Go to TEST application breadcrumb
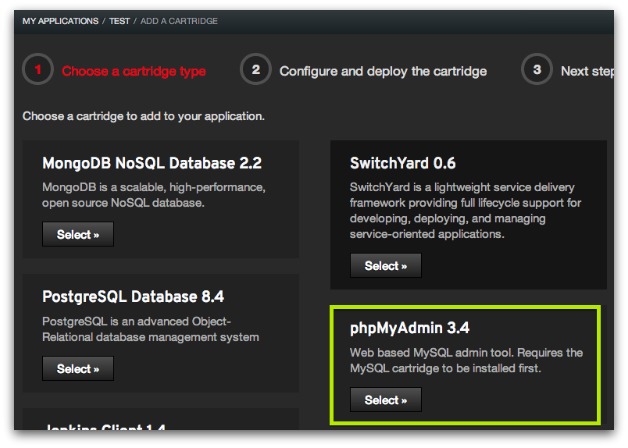The height and width of the screenshot is (448, 628). (x=119, y=21)
